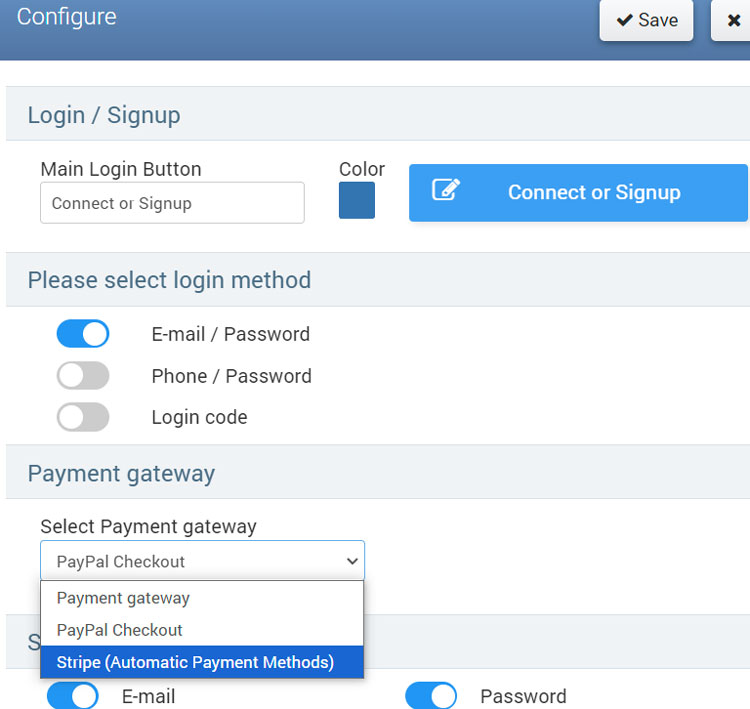This screenshot has height=709, width=750.
Task: Enable the Phone / Password login method
Action: point(83,376)
